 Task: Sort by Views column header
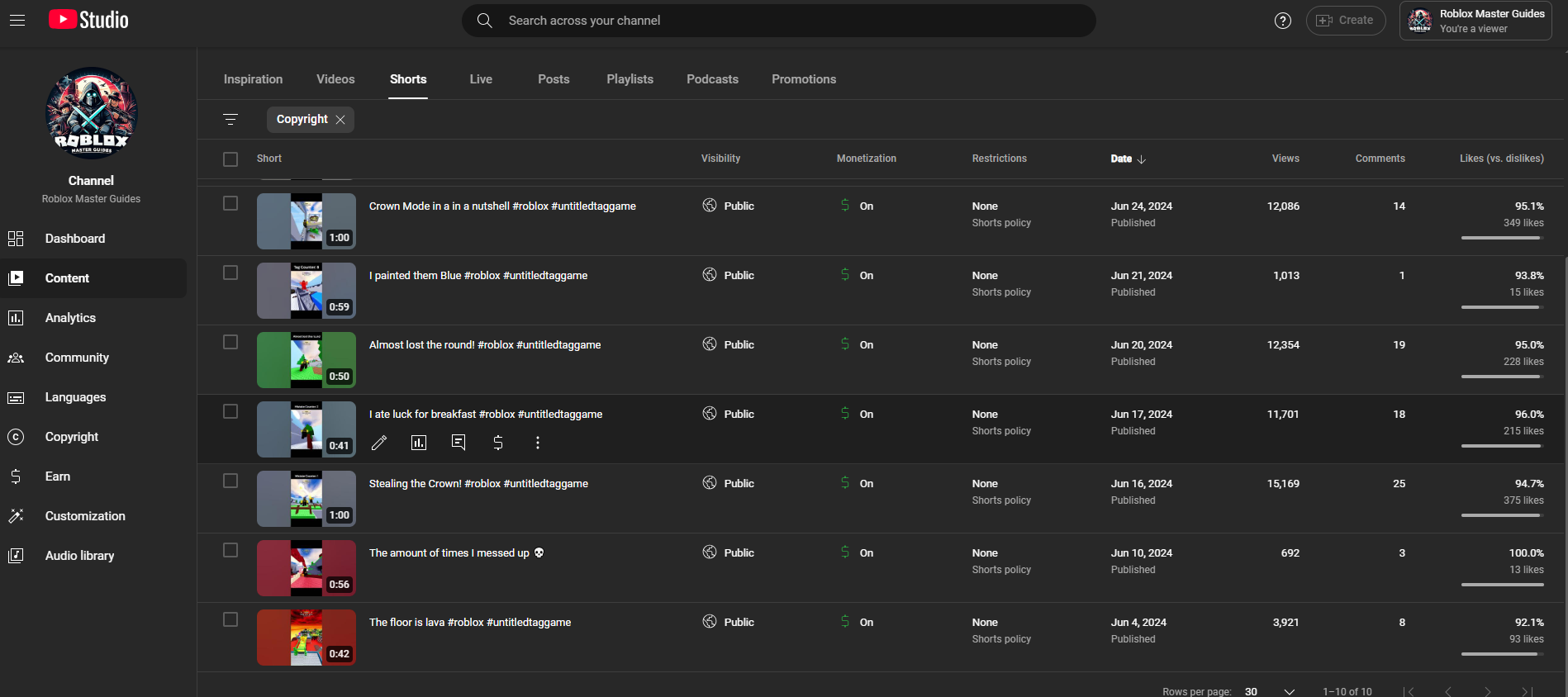pyautogui.click(x=1285, y=159)
